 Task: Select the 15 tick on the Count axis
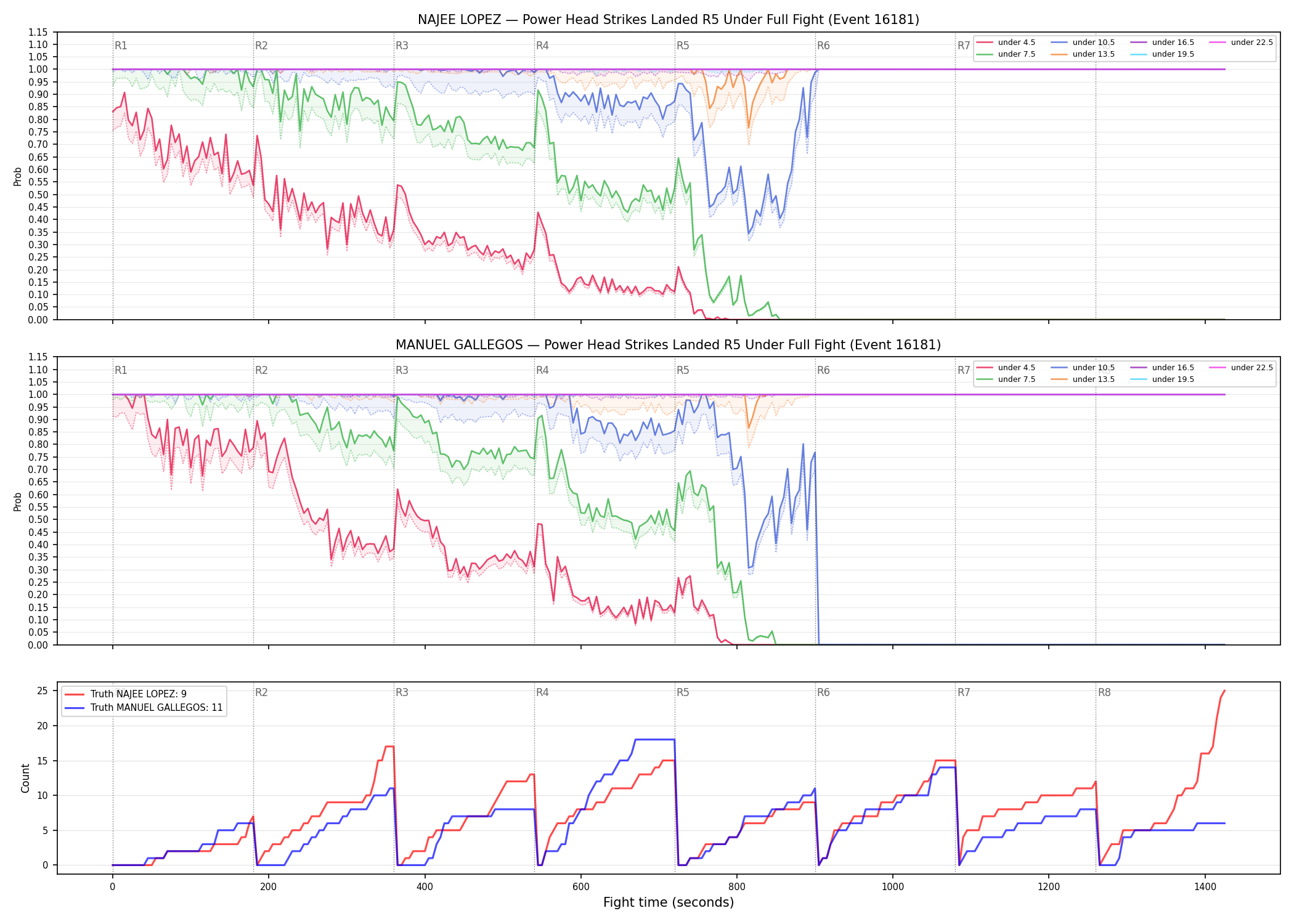click(43, 761)
